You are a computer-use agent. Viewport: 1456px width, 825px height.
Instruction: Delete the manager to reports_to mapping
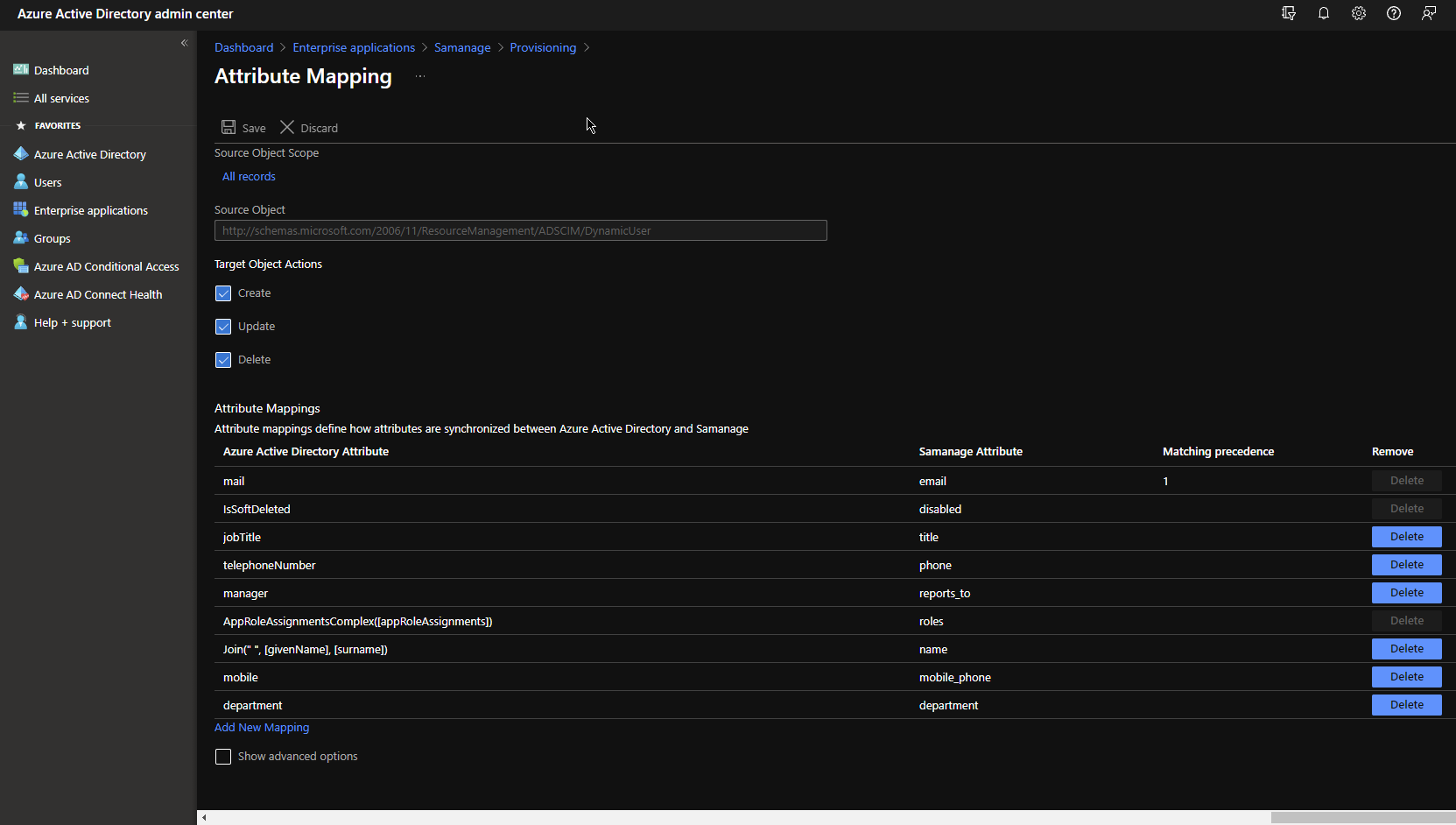1406,593
